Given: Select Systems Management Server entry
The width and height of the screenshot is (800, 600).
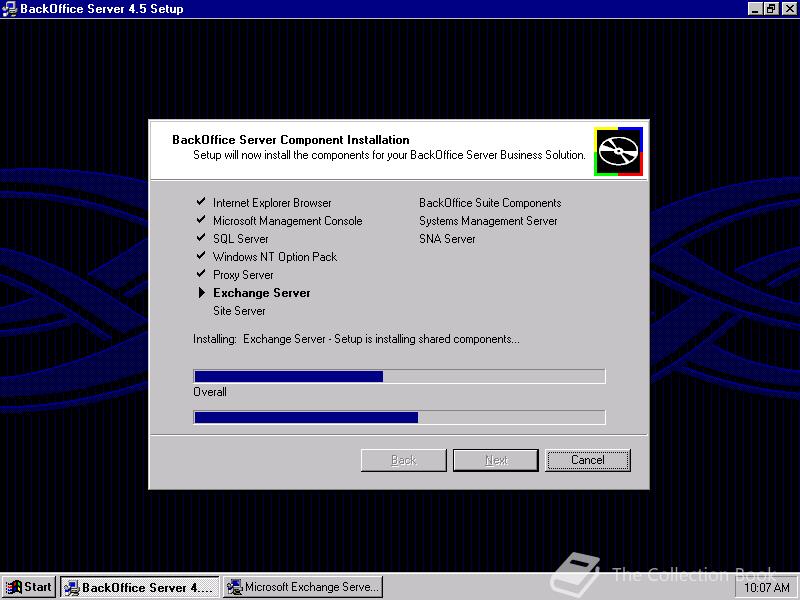Looking at the screenshot, I should (x=488, y=221).
